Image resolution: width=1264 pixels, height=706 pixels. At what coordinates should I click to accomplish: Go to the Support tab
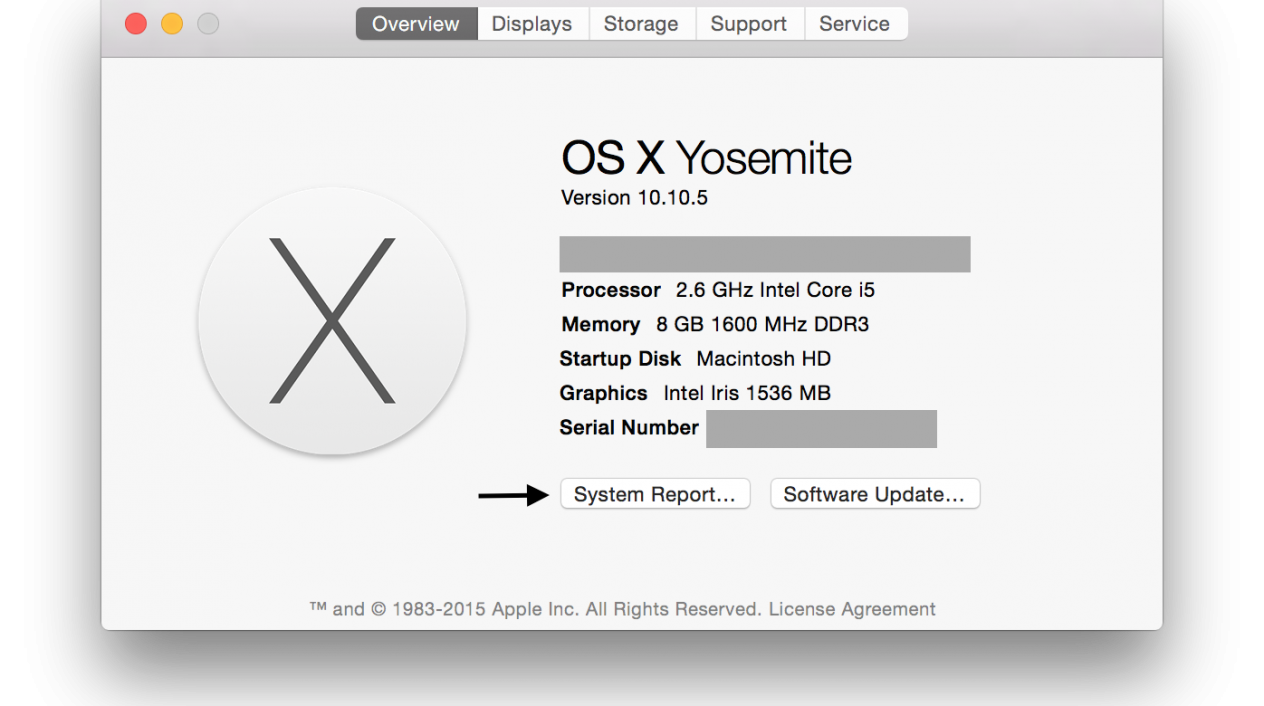pyautogui.click(x=749, y=24)
